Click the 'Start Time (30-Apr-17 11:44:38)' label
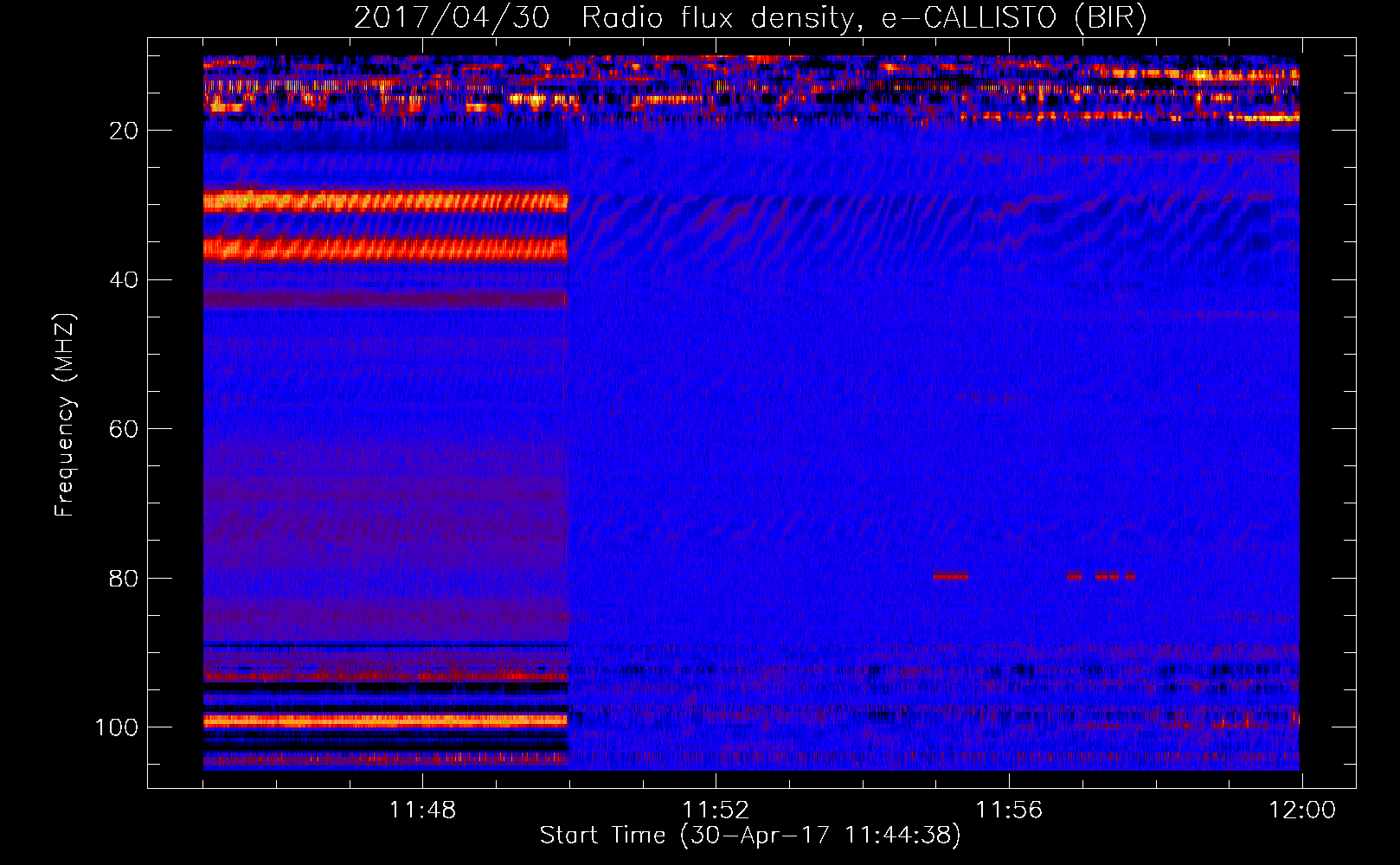 point(750,836)
